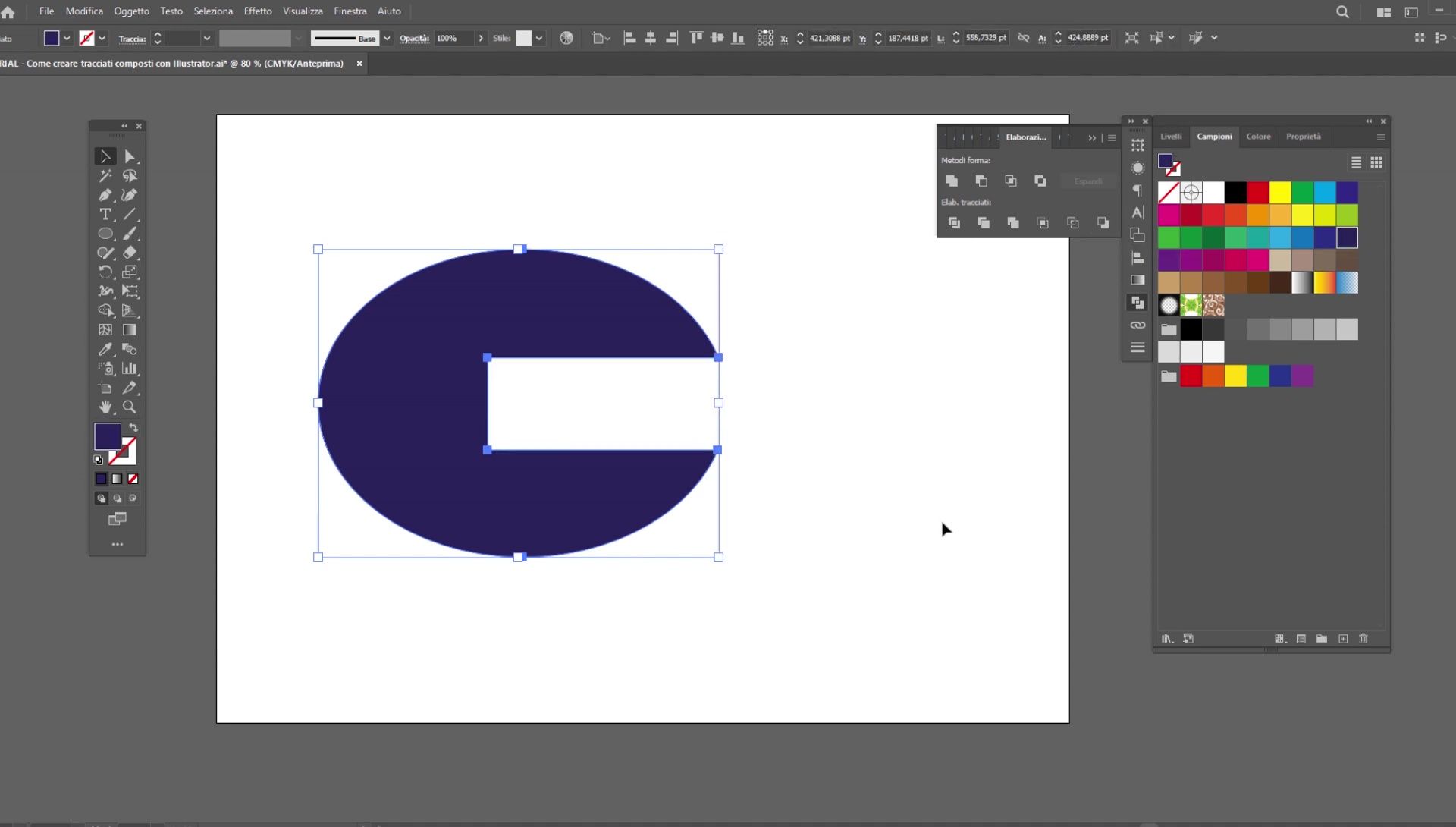Viewport: 1456px width, 827px height.
Task: Click the fill color box in toolbox
Action: 108,436
